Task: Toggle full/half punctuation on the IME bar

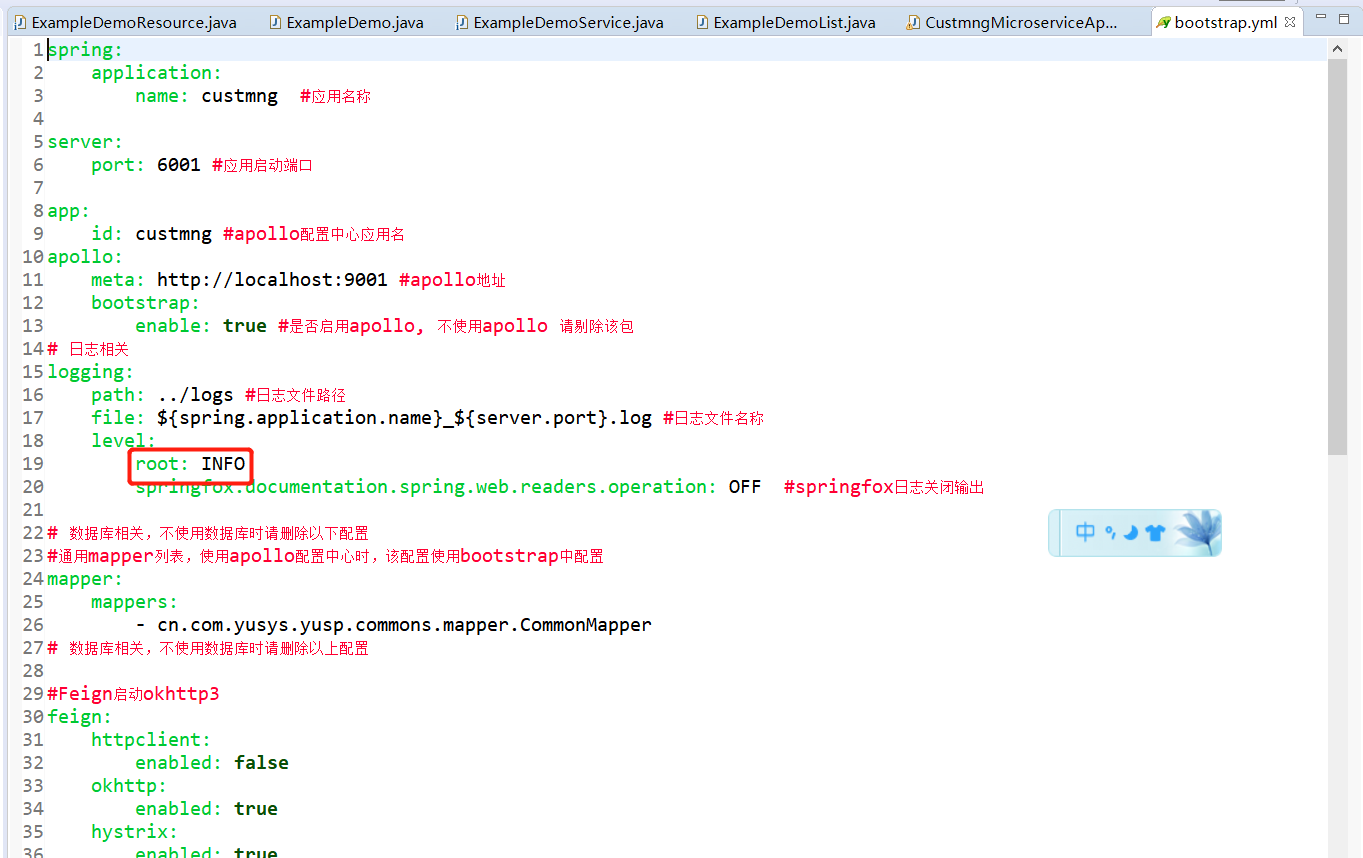Action: pyautogui.click(x=1110, y=532)
